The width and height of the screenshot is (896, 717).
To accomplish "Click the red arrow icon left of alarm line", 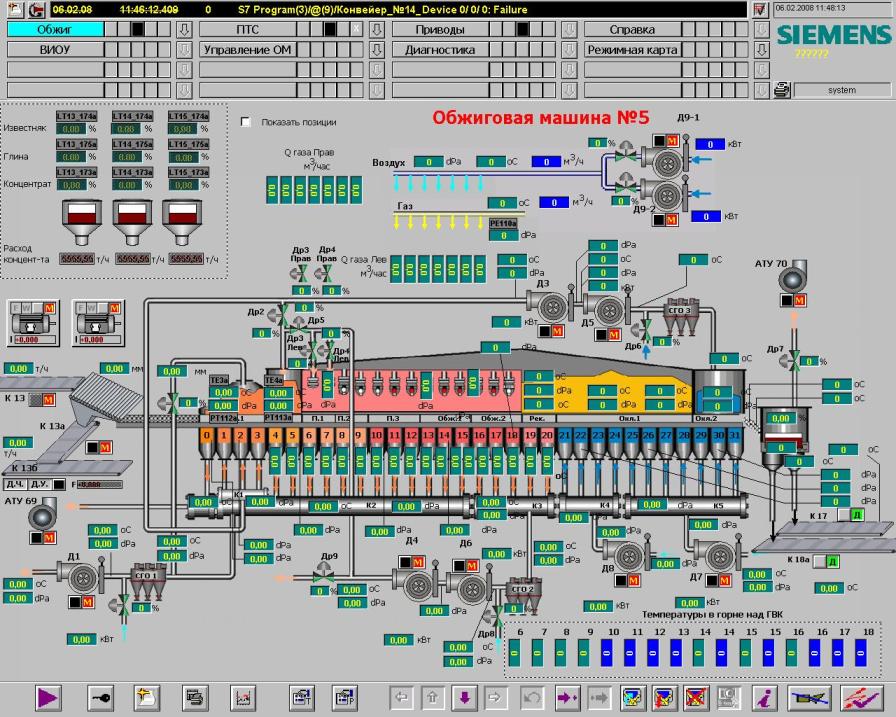I will click(37, 10).
